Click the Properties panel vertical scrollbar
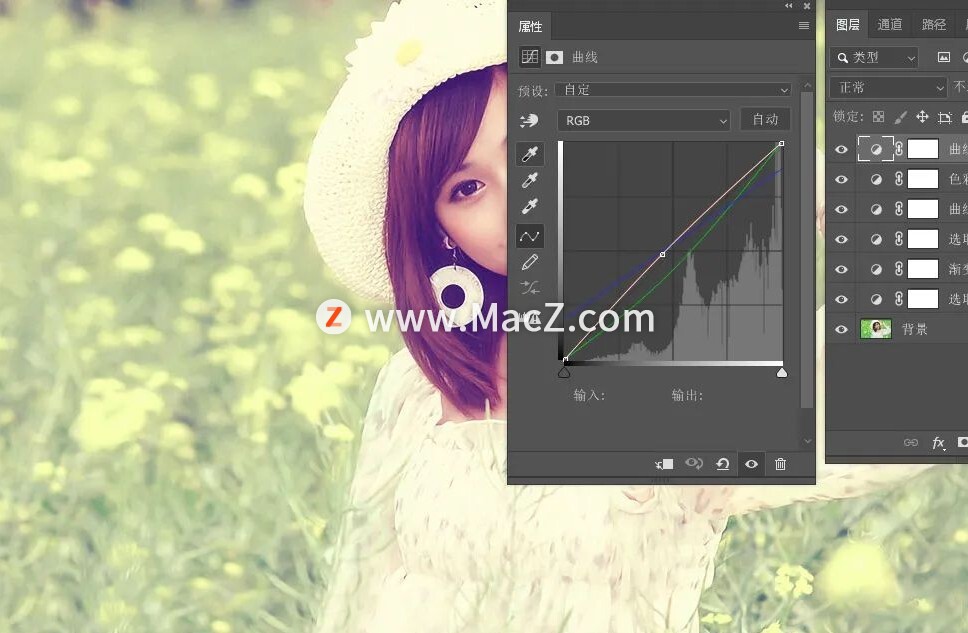This screenshot has height=633, width=968. click(x=807, y=250)
